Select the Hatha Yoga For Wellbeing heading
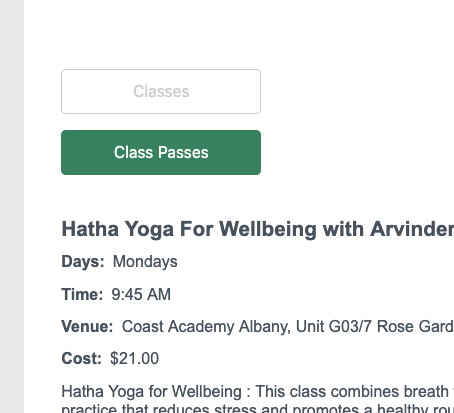The image size is (454, 413). pos(258,229)
